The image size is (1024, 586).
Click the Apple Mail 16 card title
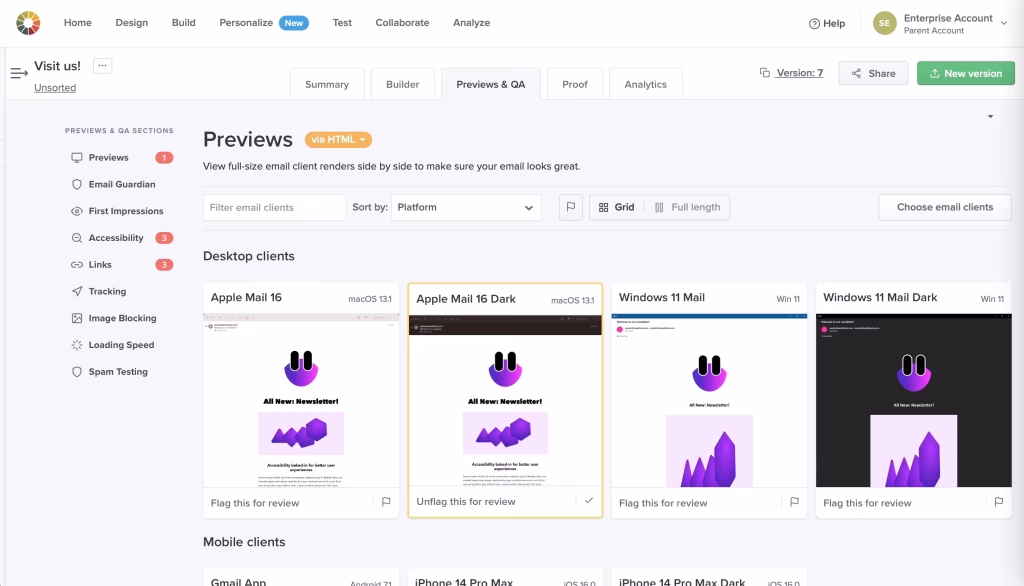(246, 297)
